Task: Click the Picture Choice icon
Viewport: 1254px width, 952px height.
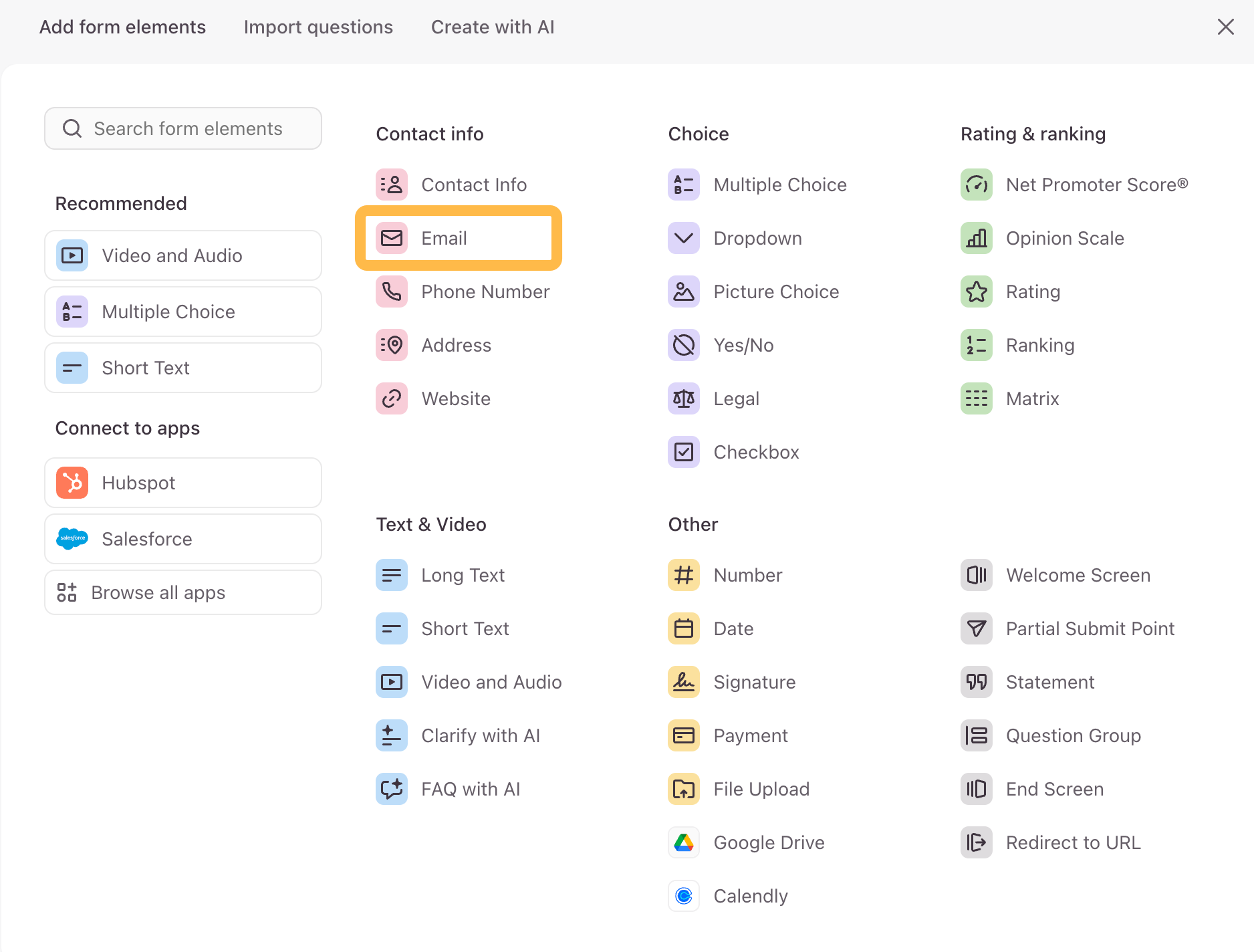Action: (684, 291)
